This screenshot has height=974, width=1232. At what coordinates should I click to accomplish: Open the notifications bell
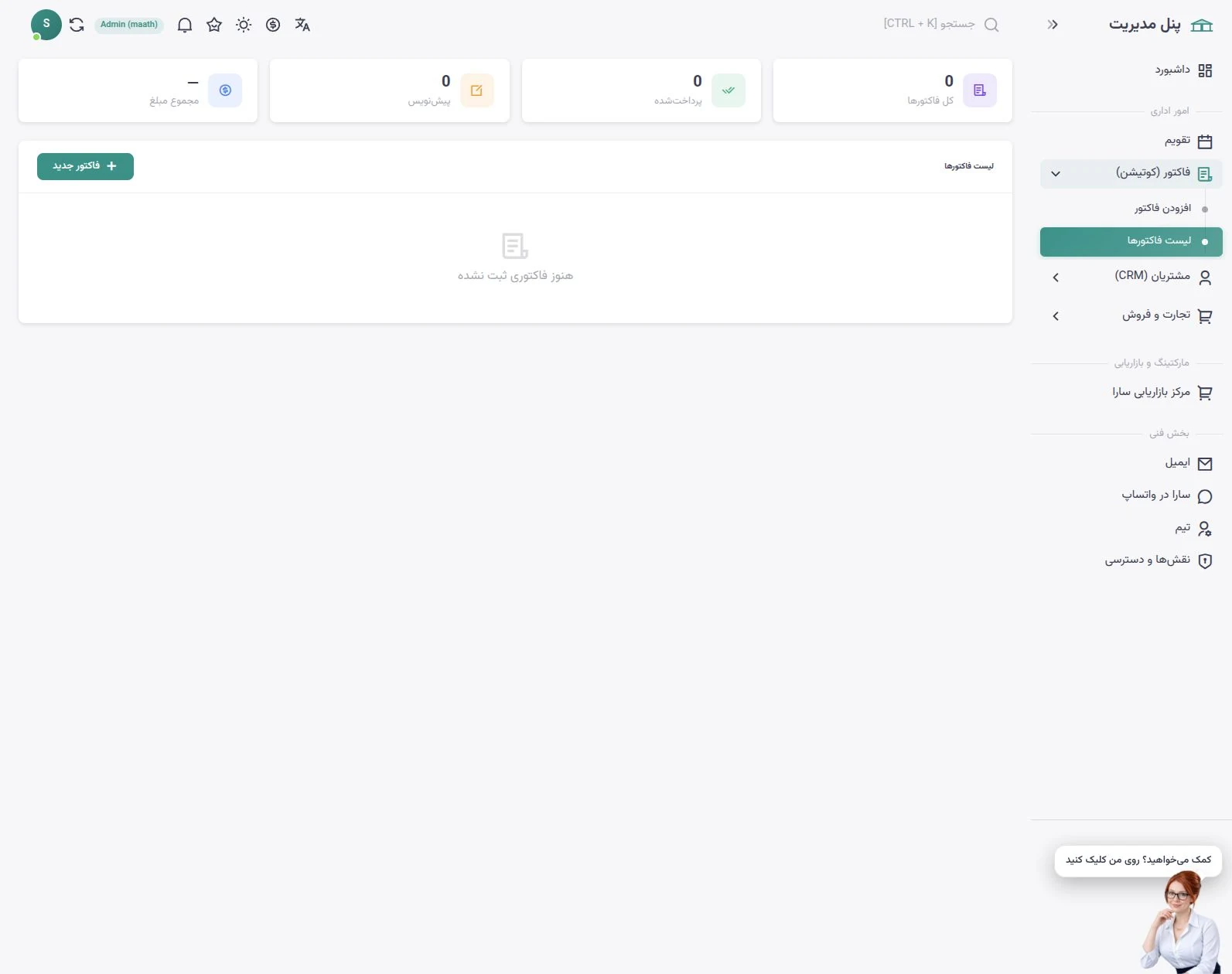(185, 25)
